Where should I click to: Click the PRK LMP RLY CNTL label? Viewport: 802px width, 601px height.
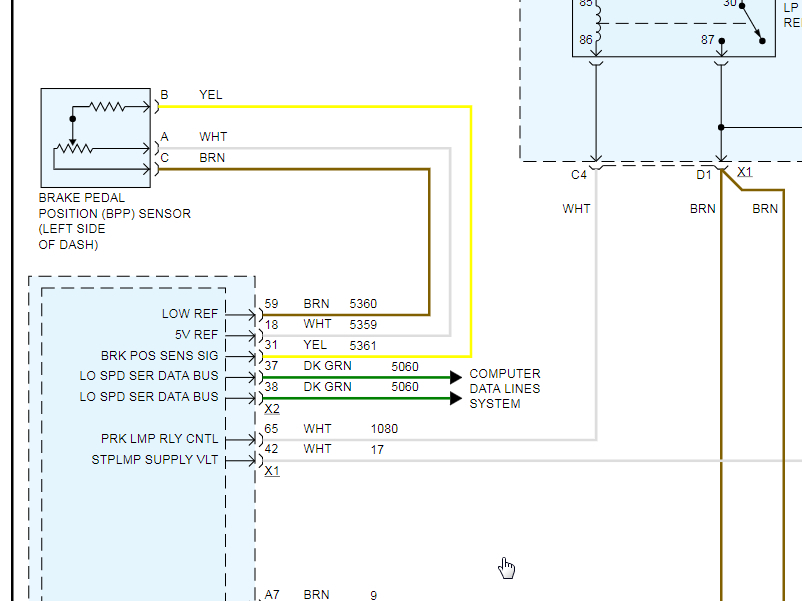tap(159, 439)
